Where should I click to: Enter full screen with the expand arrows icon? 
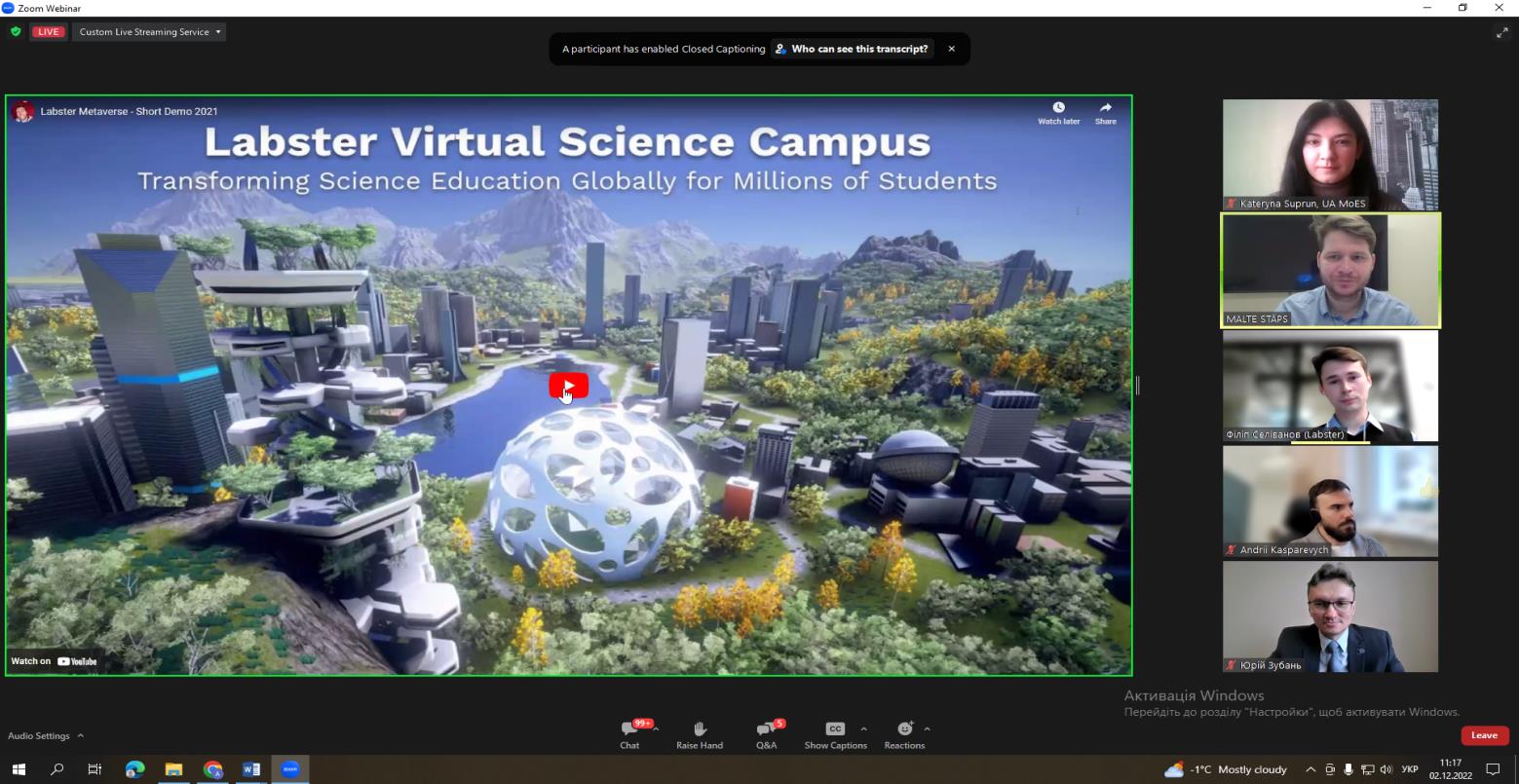click(1501, 32)
